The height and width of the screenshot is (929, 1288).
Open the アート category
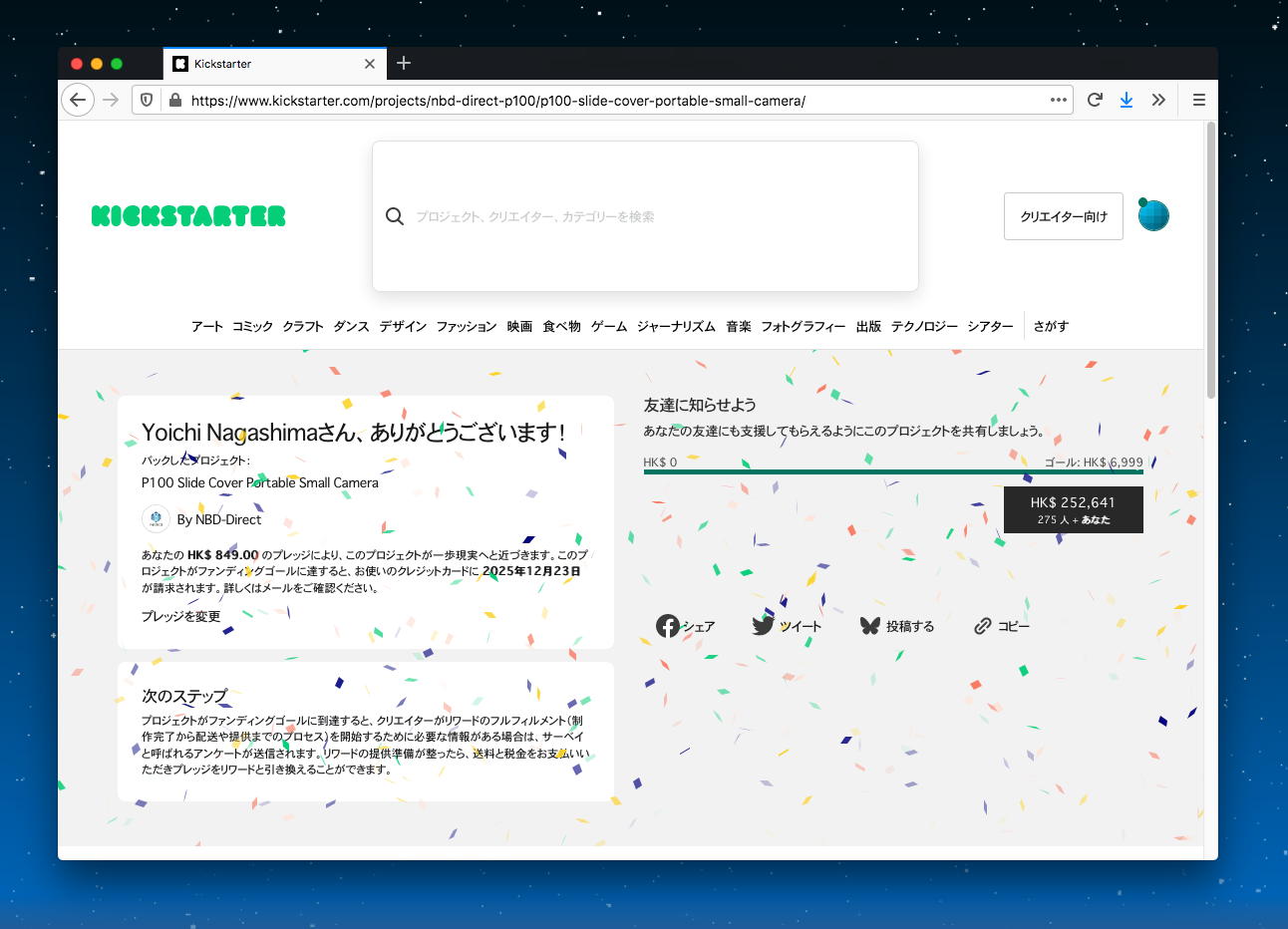[x=207, y=326]
